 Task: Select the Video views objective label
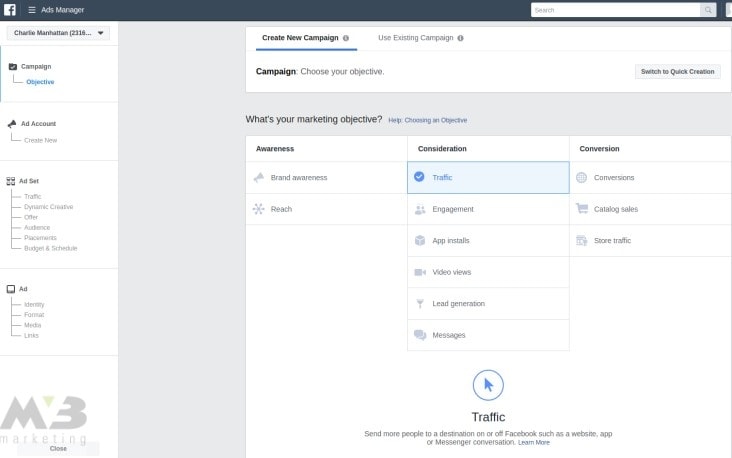(x=451, y=272)
